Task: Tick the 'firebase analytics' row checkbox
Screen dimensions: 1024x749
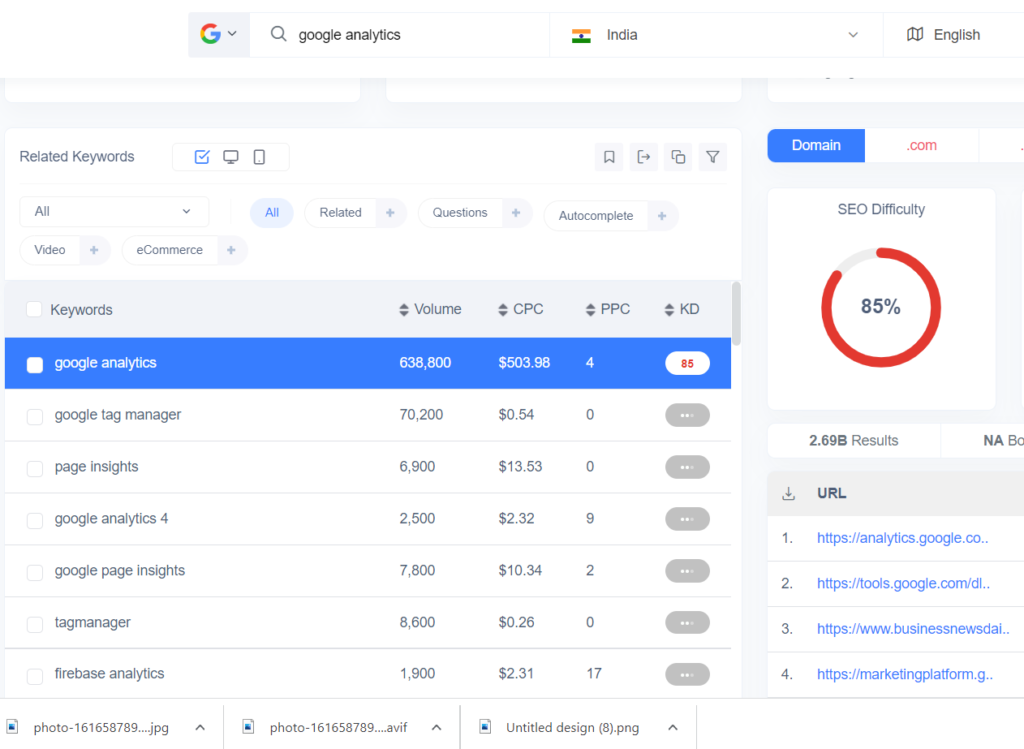Action: pyautogui.click(x=35, y=676)
